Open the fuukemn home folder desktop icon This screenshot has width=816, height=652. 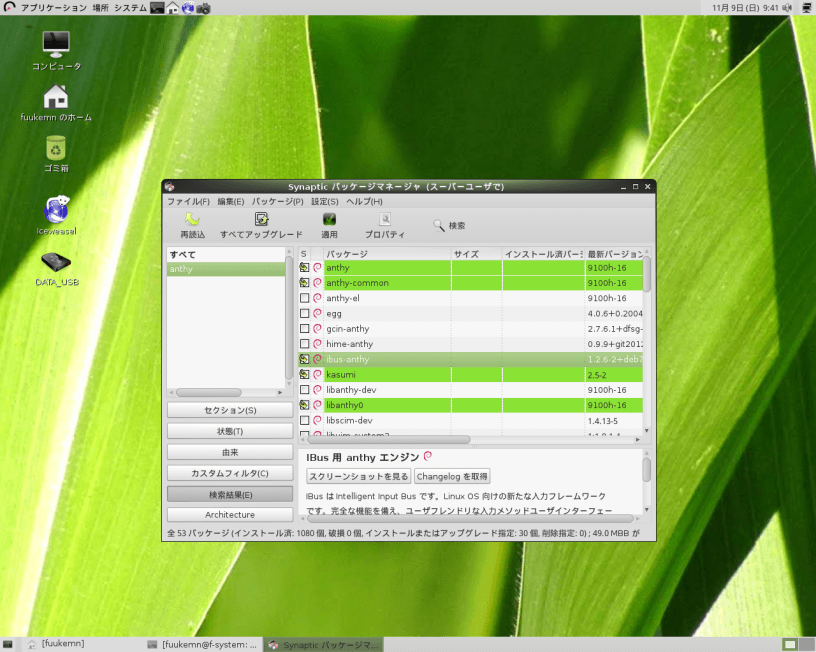coord(56,97)
